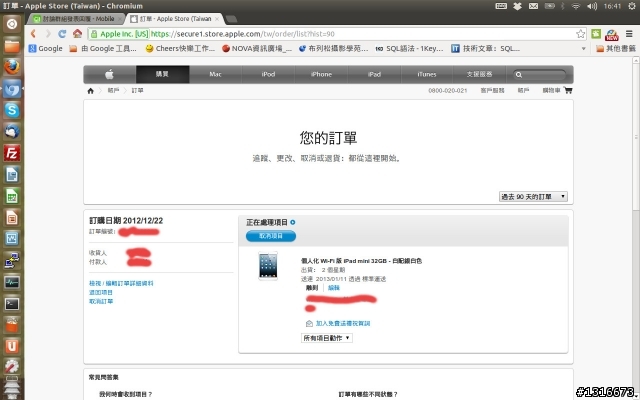Open the Google bookmark

46,49
